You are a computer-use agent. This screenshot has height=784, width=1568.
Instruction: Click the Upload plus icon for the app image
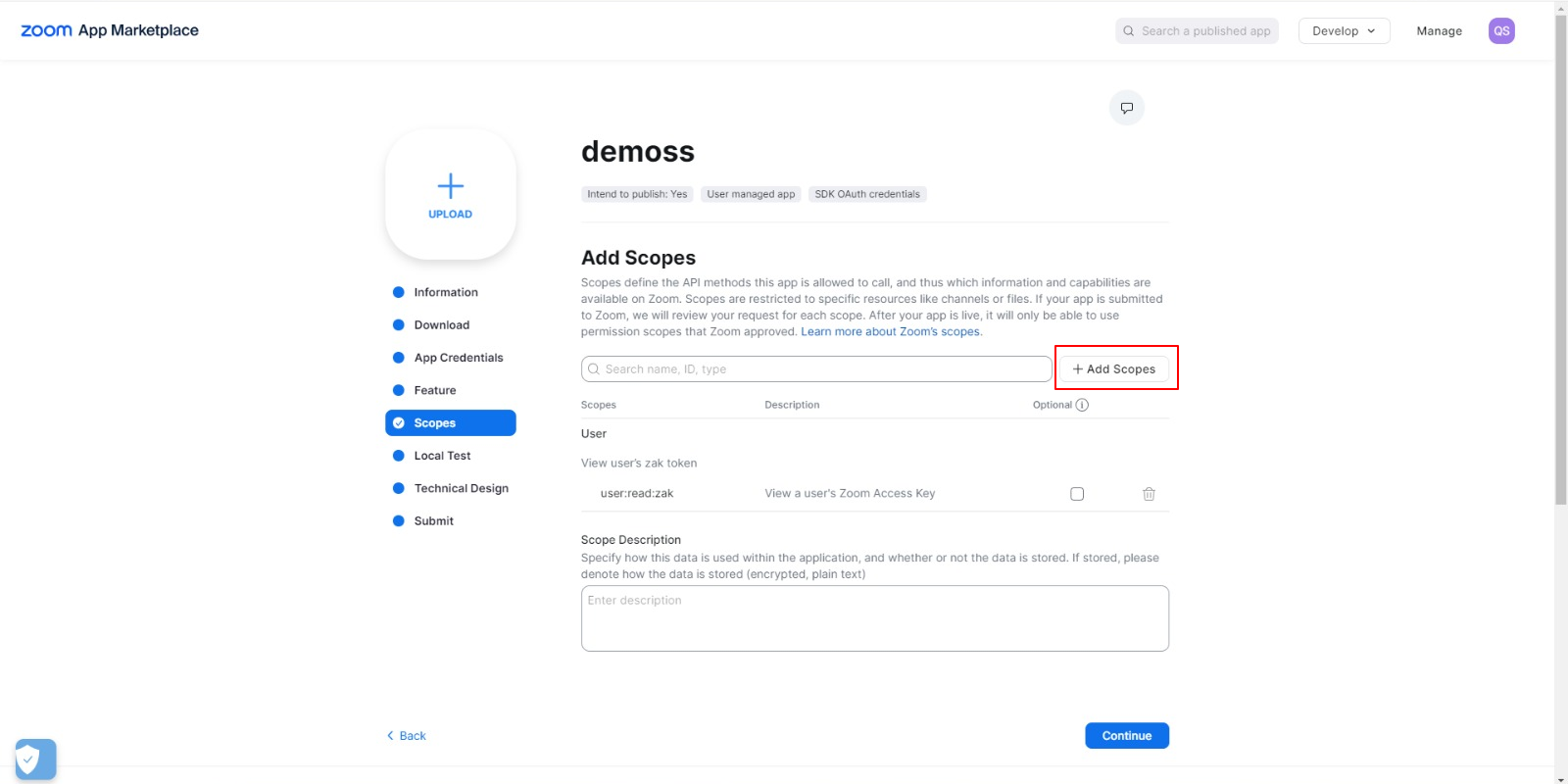click(450, 187)
